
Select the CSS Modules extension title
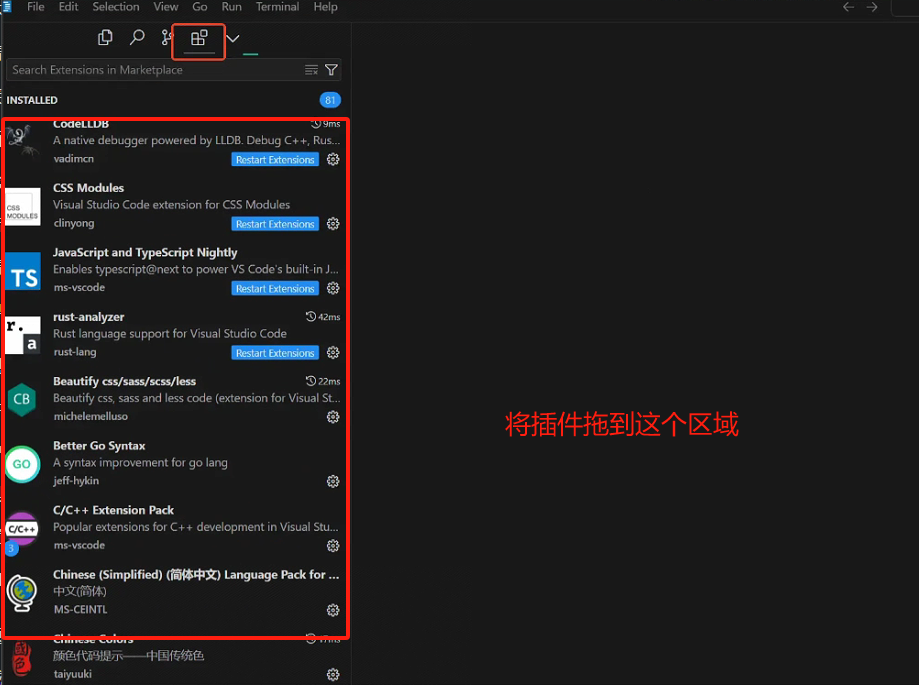[x=89, y=188]
